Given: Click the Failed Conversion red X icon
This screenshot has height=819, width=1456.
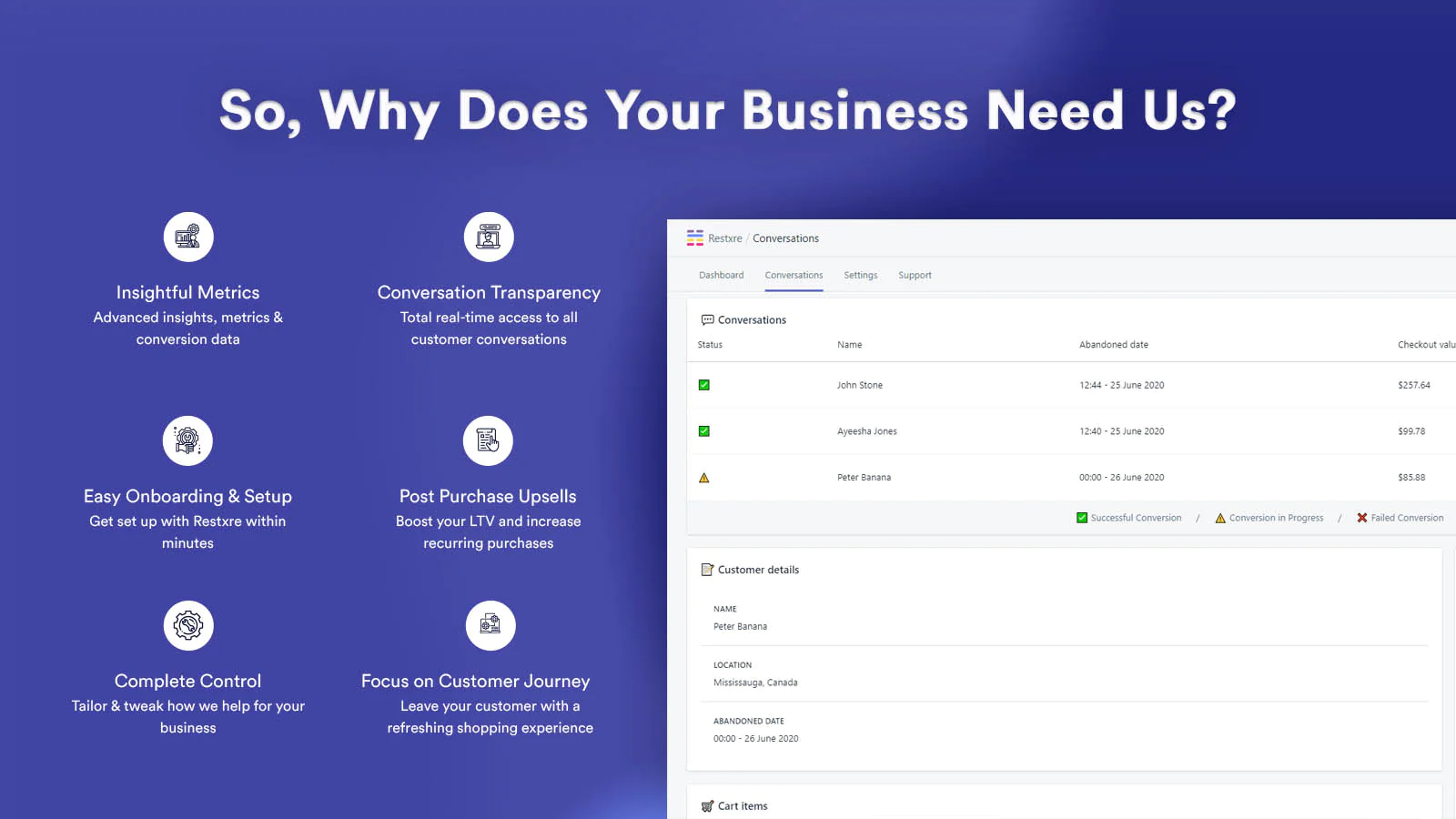Looking at the screenshot, I should pyautogui.click(x=1362, y=518).
